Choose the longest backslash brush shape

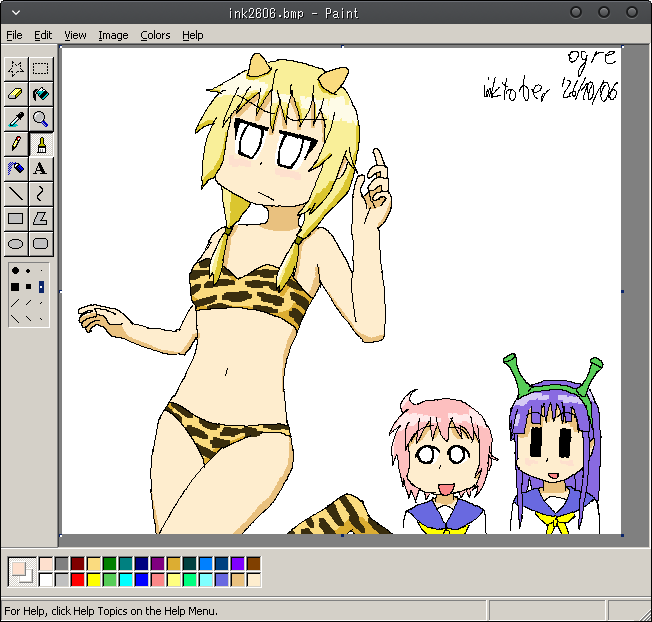15,319
